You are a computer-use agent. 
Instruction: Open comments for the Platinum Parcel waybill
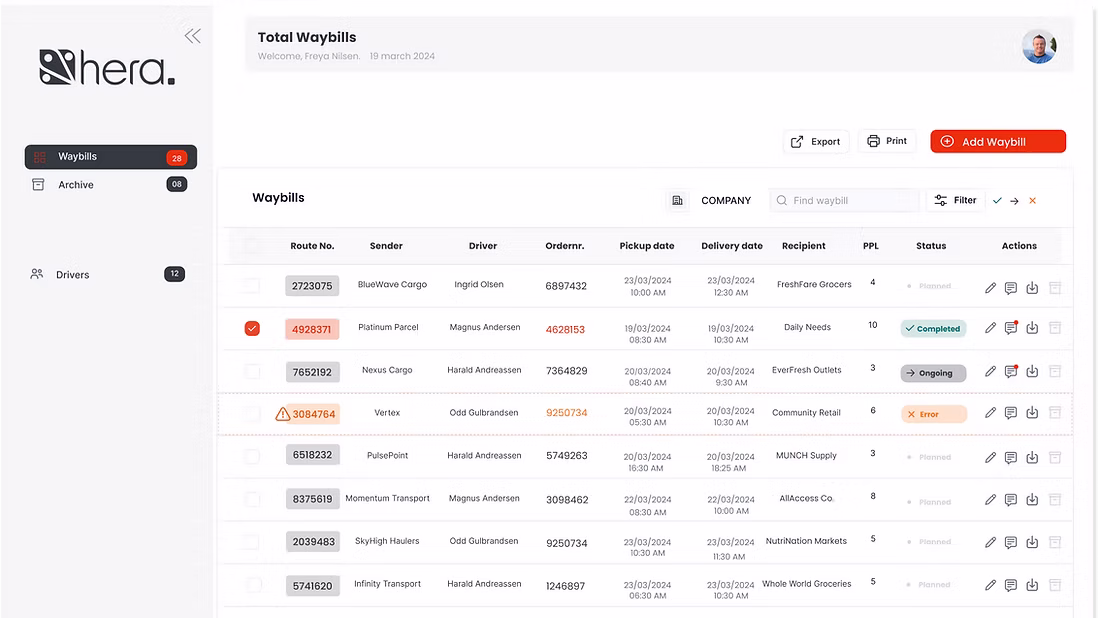pos(1011,328)
